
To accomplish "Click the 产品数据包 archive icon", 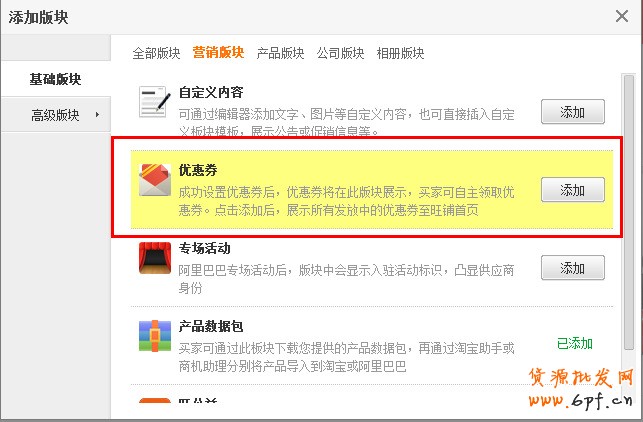I will (x=155, y=336).
